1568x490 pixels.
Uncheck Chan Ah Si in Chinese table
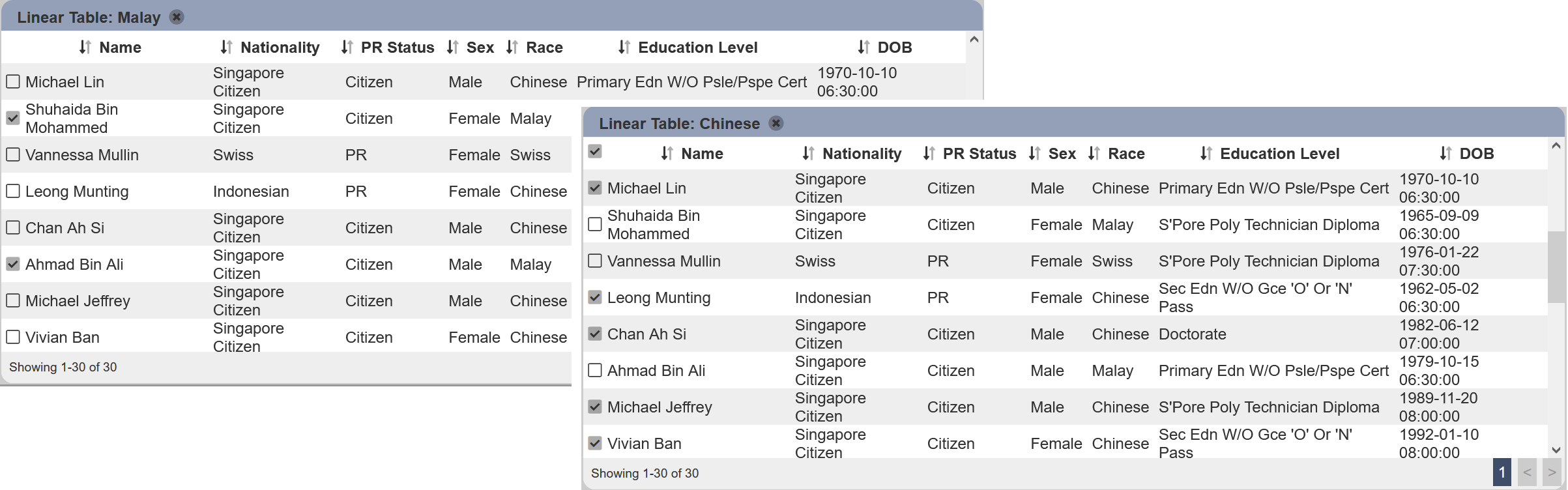pos(594,334)
